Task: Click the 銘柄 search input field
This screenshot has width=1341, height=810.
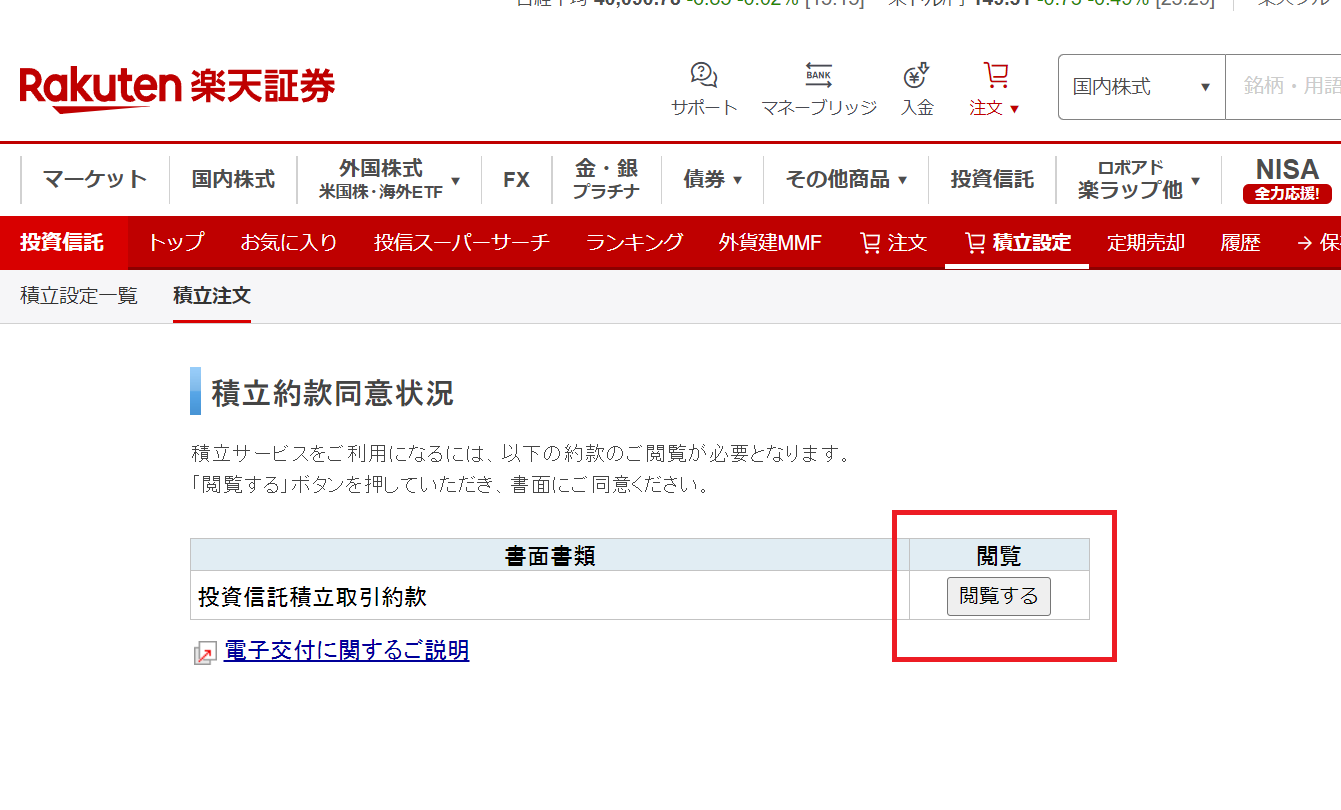Action: tap(1285, 87)
